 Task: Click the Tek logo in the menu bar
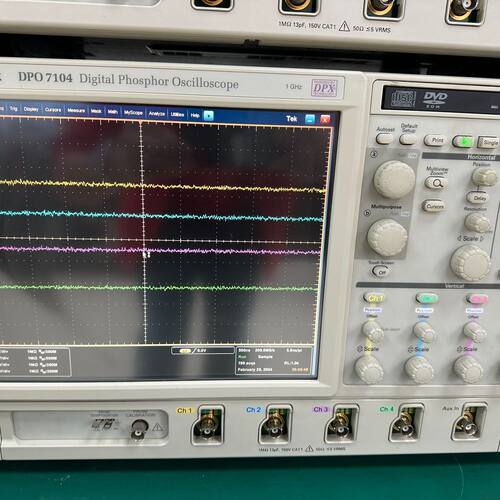pyautogui.click(x=292, y=118)
